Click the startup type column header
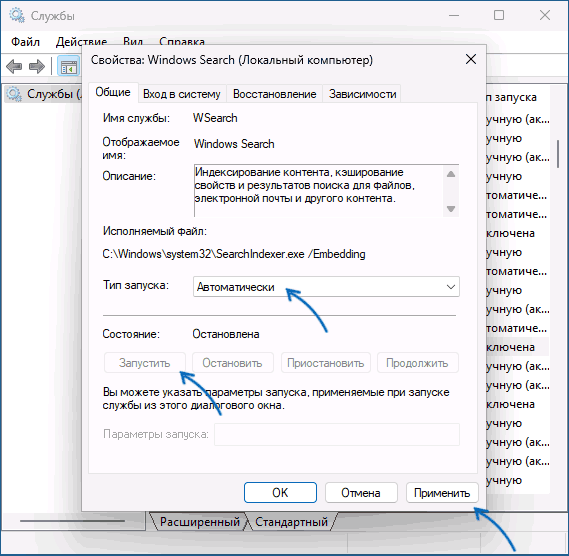Viewport: 569px width, 556px height. point(512,97)
